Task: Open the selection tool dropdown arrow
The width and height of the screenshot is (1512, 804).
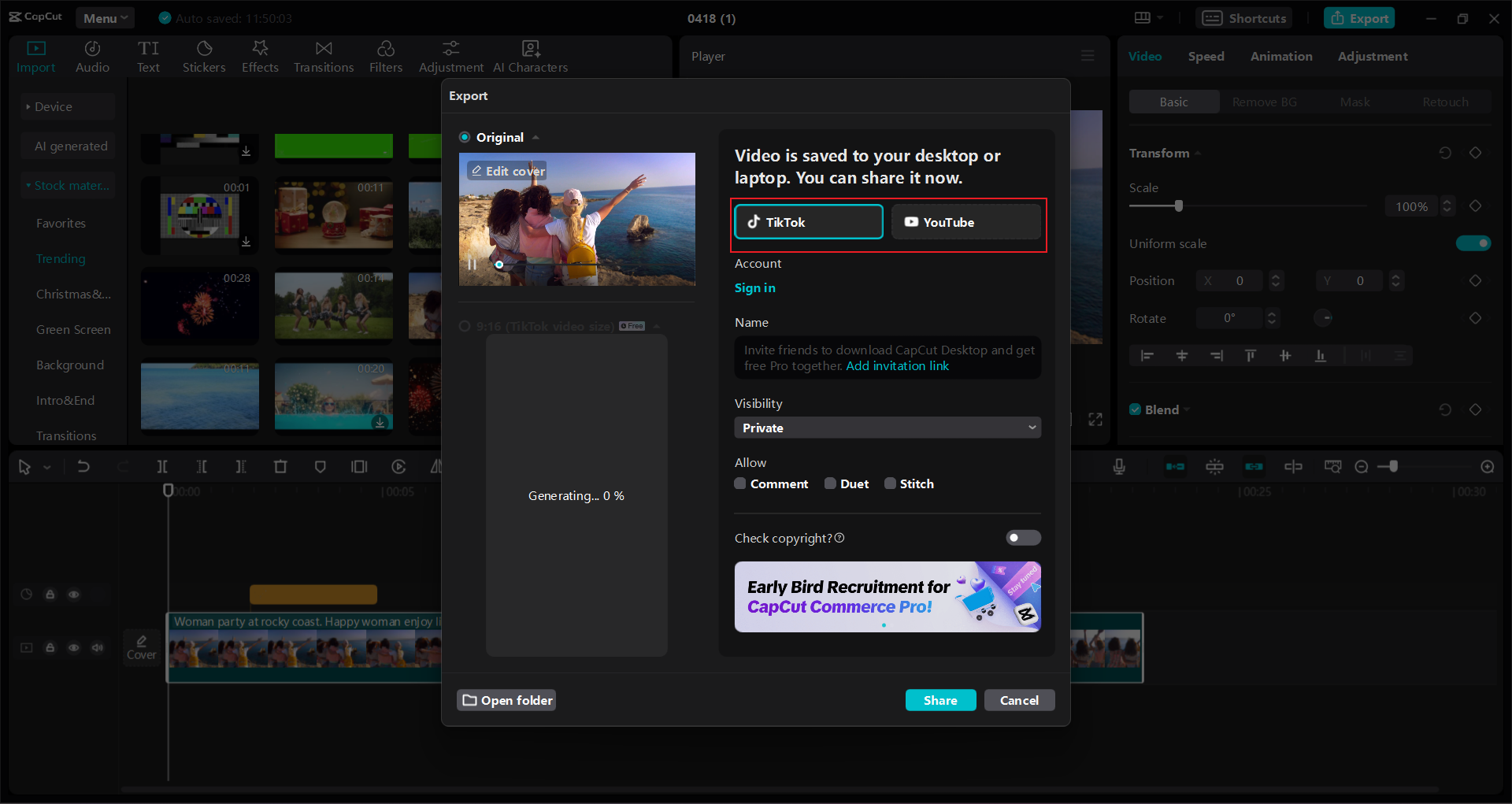Action: (47, 467)
